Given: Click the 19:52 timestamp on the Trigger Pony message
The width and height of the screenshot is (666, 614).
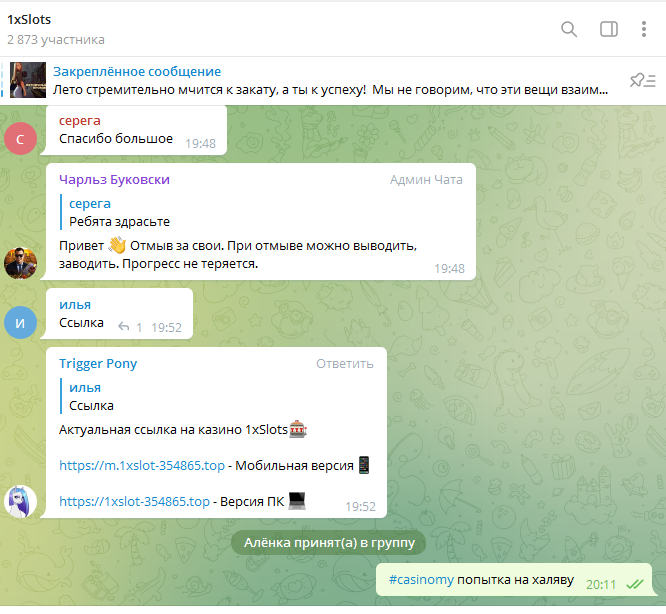Looking at the screenshot, I should (x=360, y=507).
